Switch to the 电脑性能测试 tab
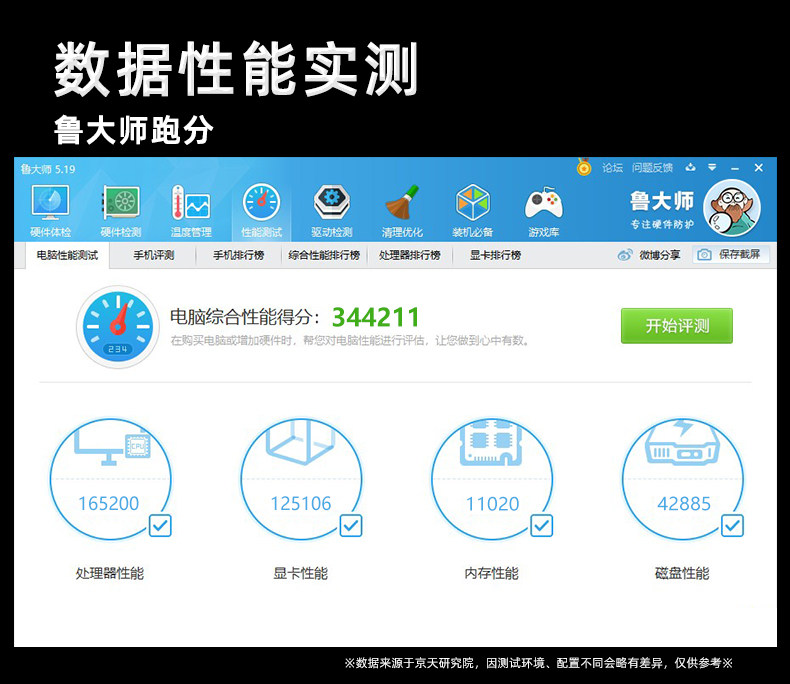Screen dimensions: 790x684 click(67, 255)
